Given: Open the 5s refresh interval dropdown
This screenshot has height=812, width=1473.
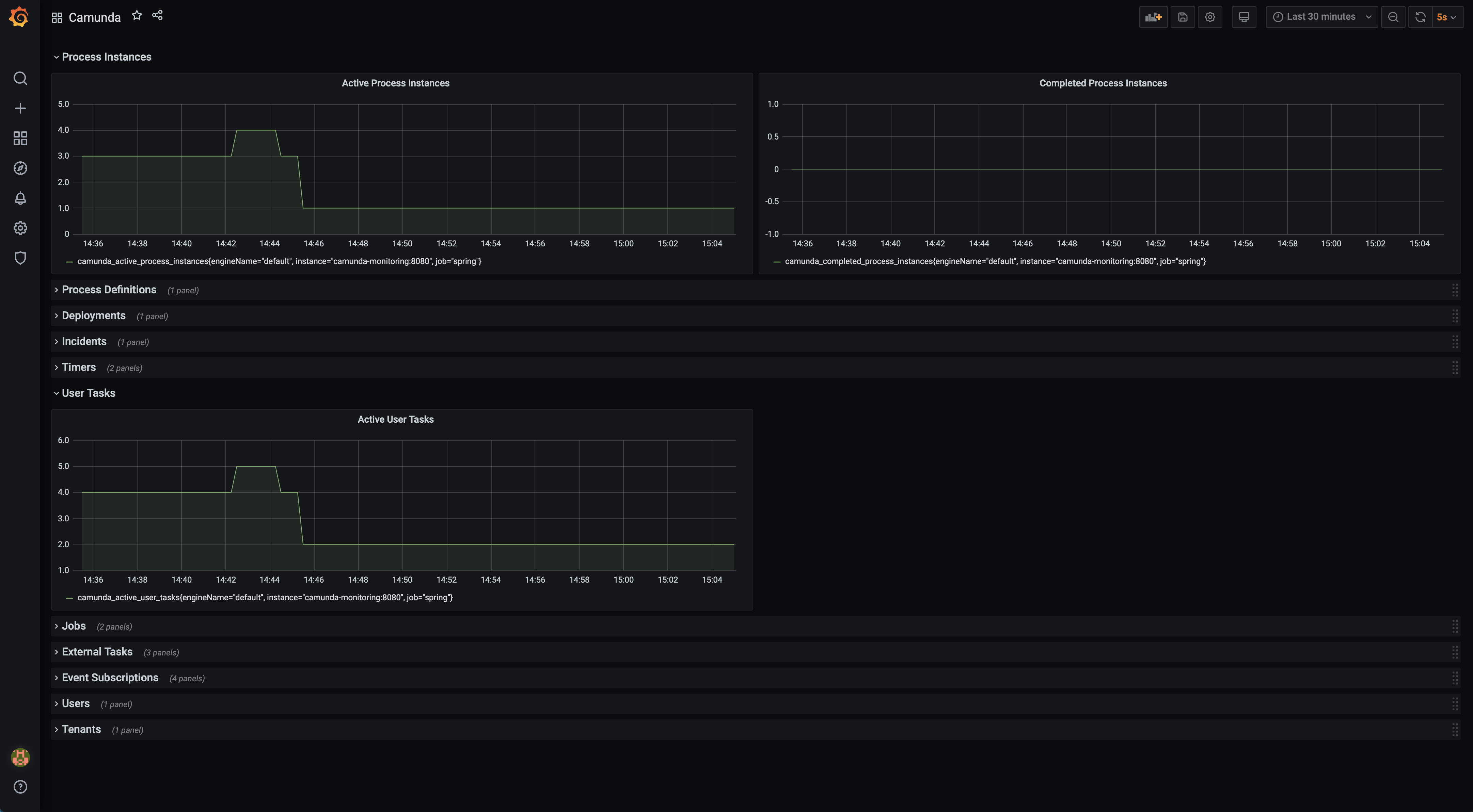Looking at the screenshot, I should [x=1447, y=17].
